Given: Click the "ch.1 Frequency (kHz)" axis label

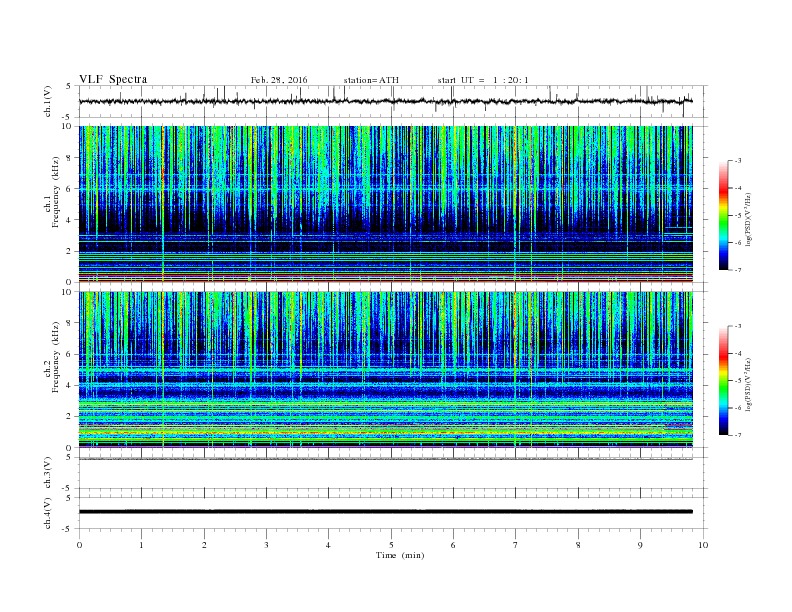Looking at the screenshot, I should pyautogui.click(x=52, y=192).
